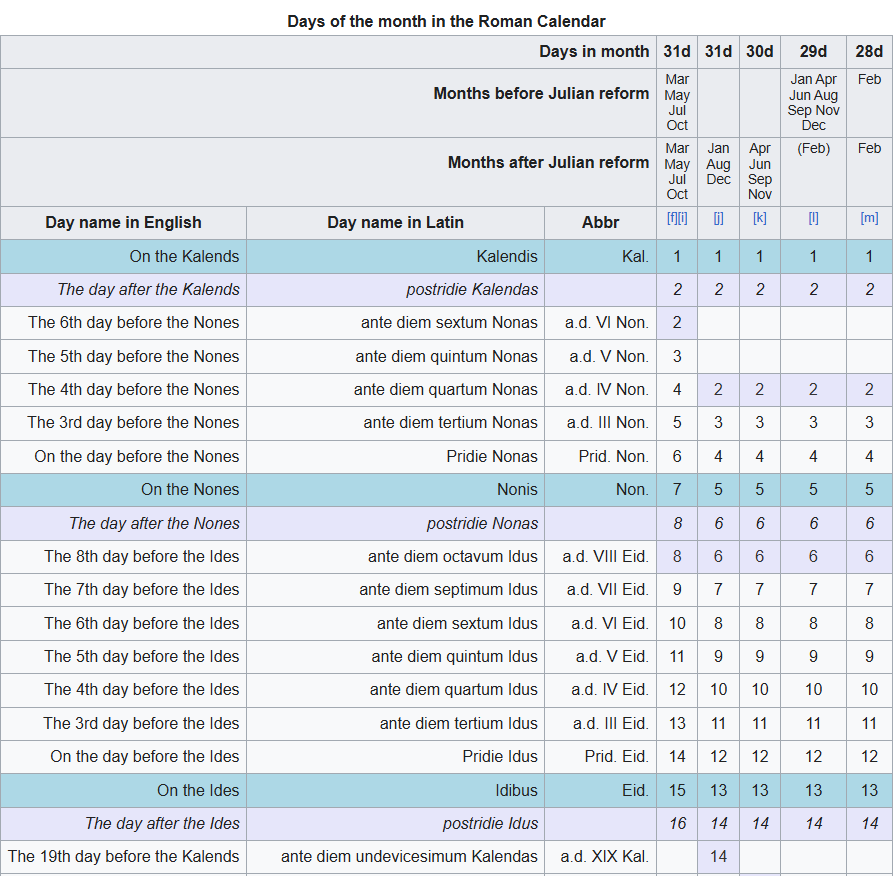Click the 'Day name in English' column header
Viewport: 894px width, 876px height.
[x=123, y=222]
